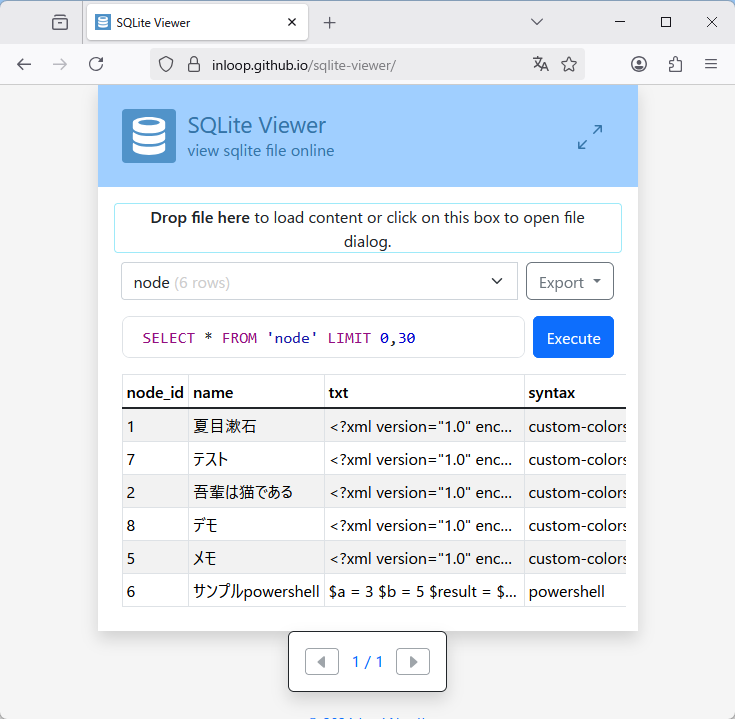Click the syntax cell in the メモ row

tap(575, 558)
